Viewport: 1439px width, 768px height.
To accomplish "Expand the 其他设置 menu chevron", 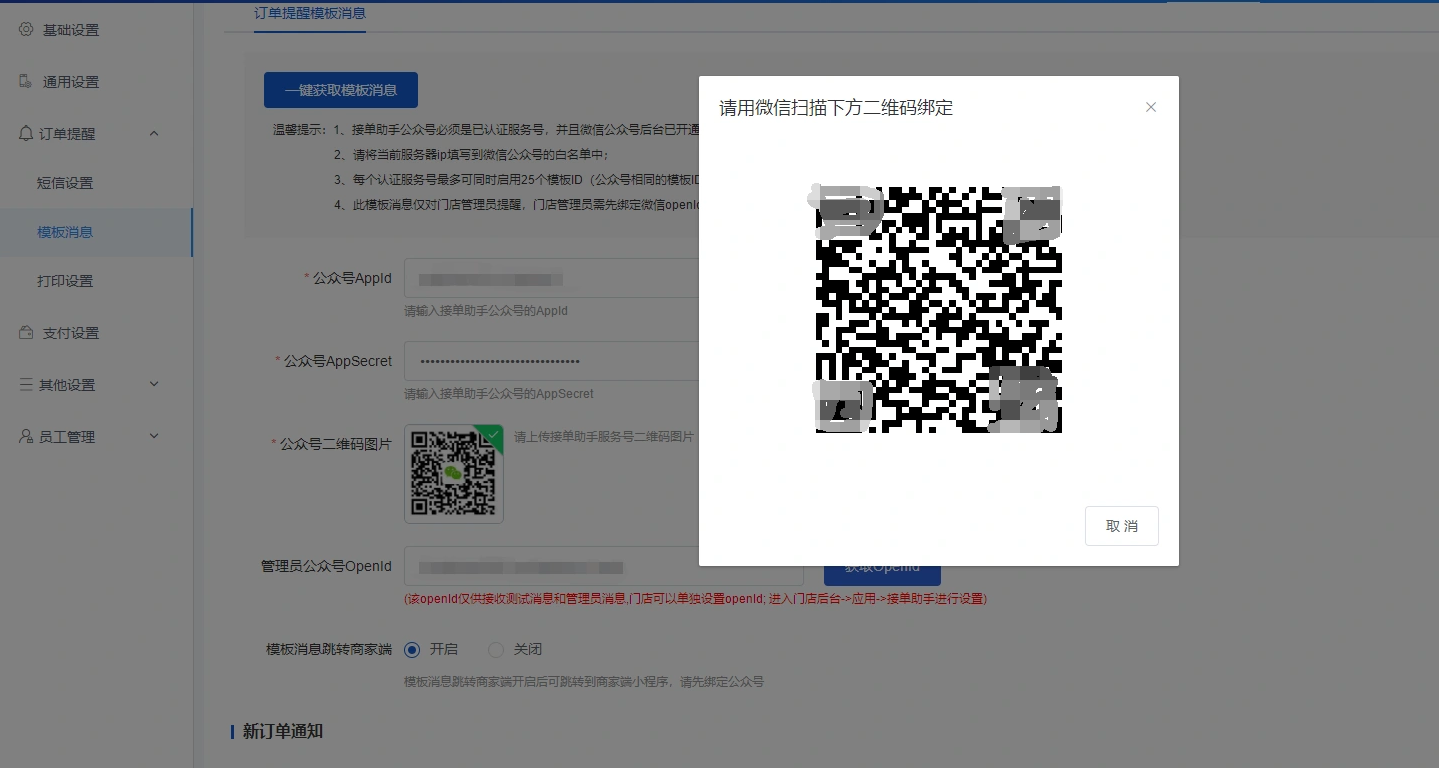I will [x=154, y=384].
